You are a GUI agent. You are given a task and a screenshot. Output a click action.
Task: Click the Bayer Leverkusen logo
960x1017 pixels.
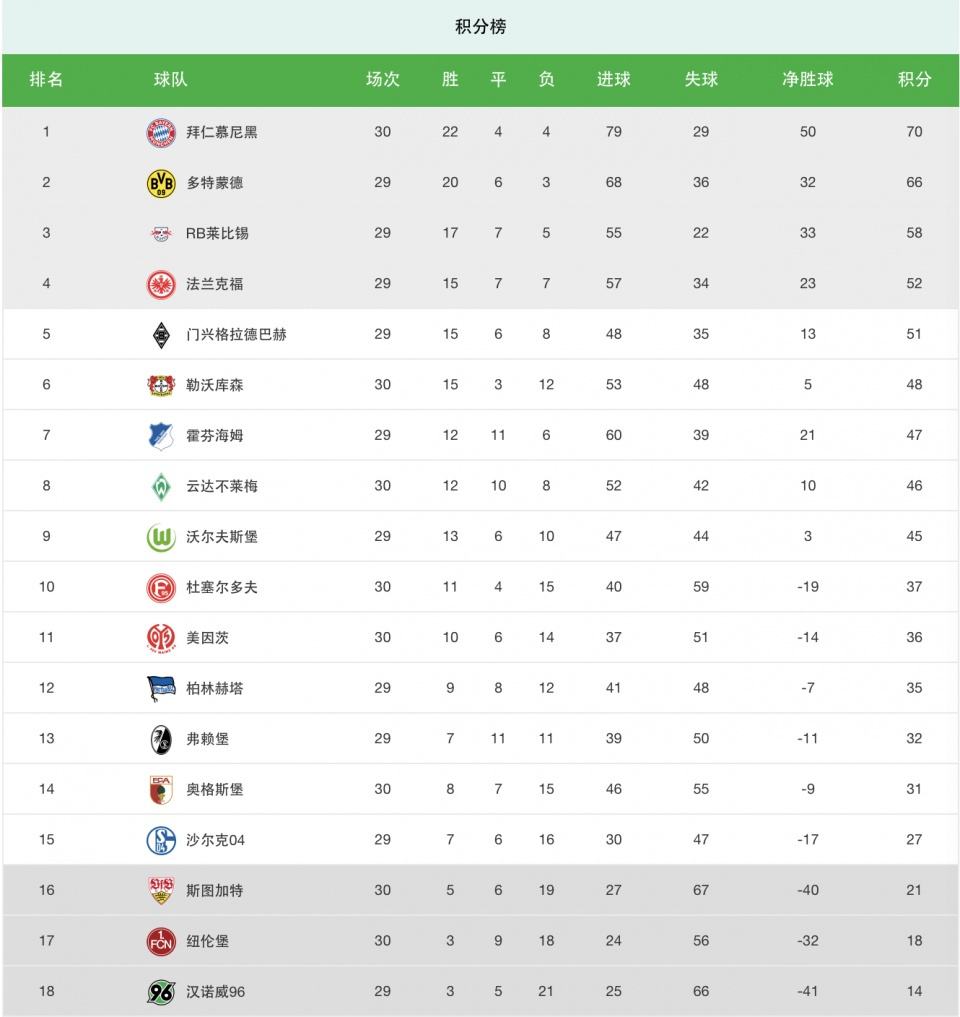pyautogui.click(x=161, y=385)
